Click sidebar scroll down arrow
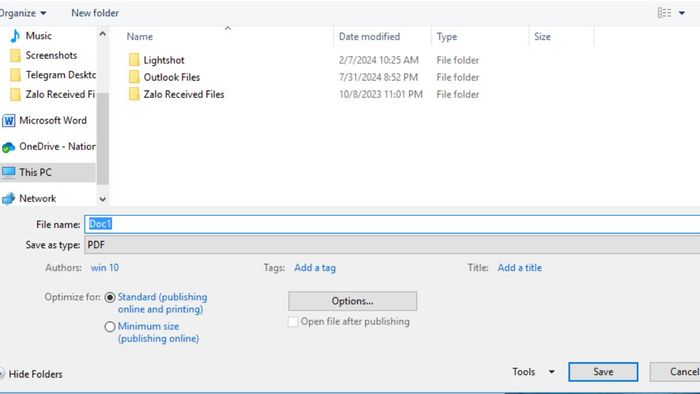This screenshot has width=700, height=394. point(103,199)
